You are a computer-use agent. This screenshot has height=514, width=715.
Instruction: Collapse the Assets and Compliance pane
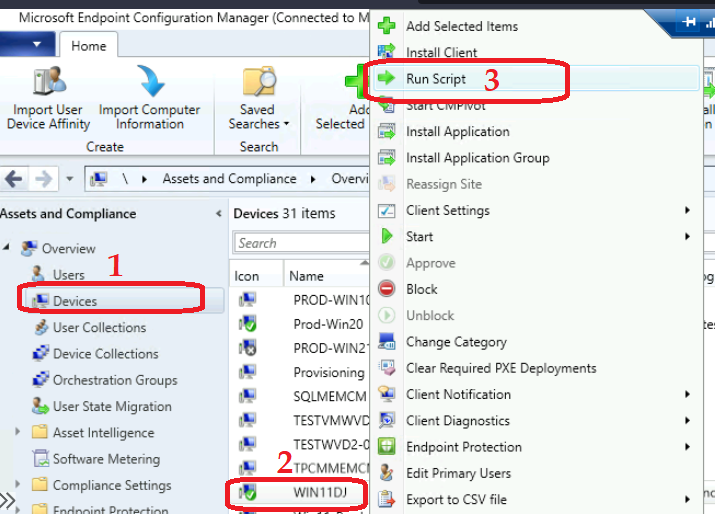pyautogui.click(x=219, y=213)
